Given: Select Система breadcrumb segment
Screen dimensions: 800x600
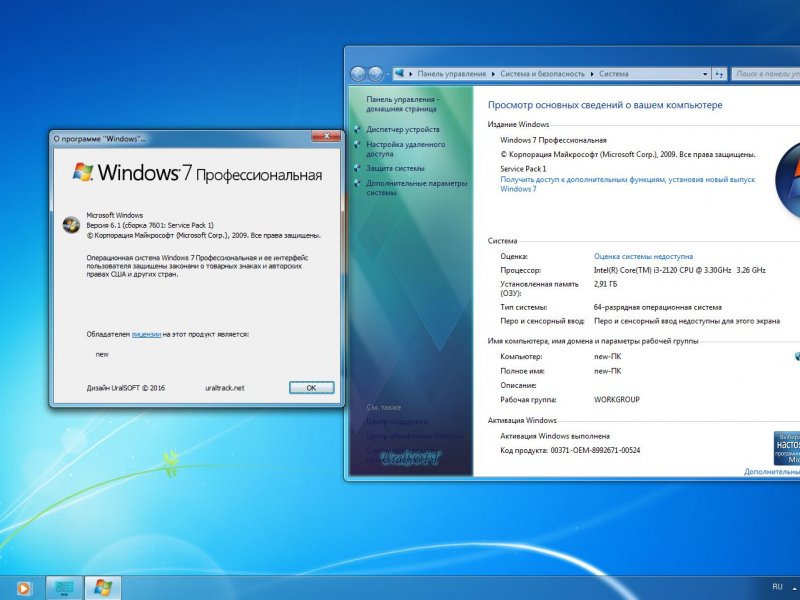Looking at the screenshot, I should 613,74.
